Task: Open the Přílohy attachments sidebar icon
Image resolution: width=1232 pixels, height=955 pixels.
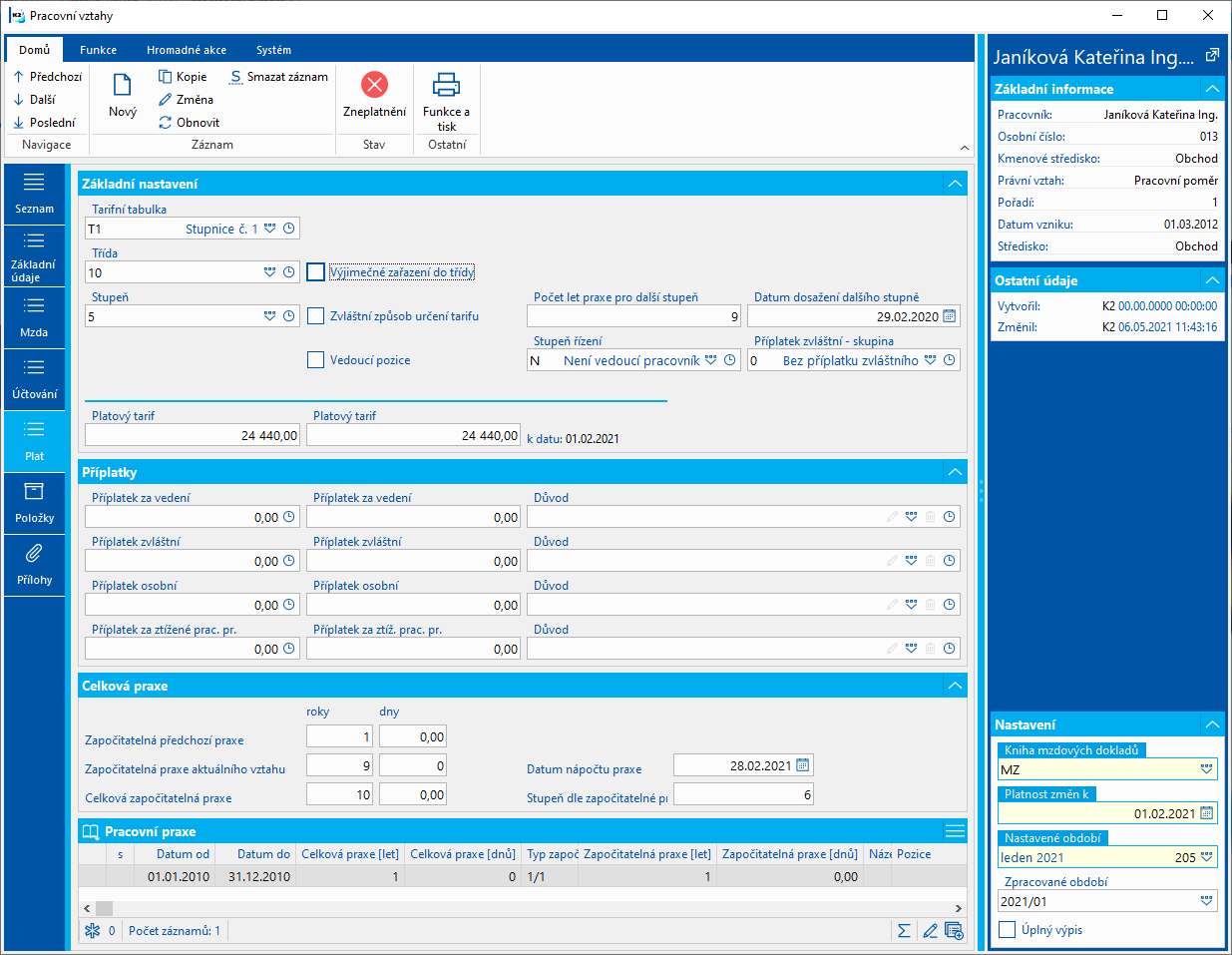Action: (x=34, y=554)
